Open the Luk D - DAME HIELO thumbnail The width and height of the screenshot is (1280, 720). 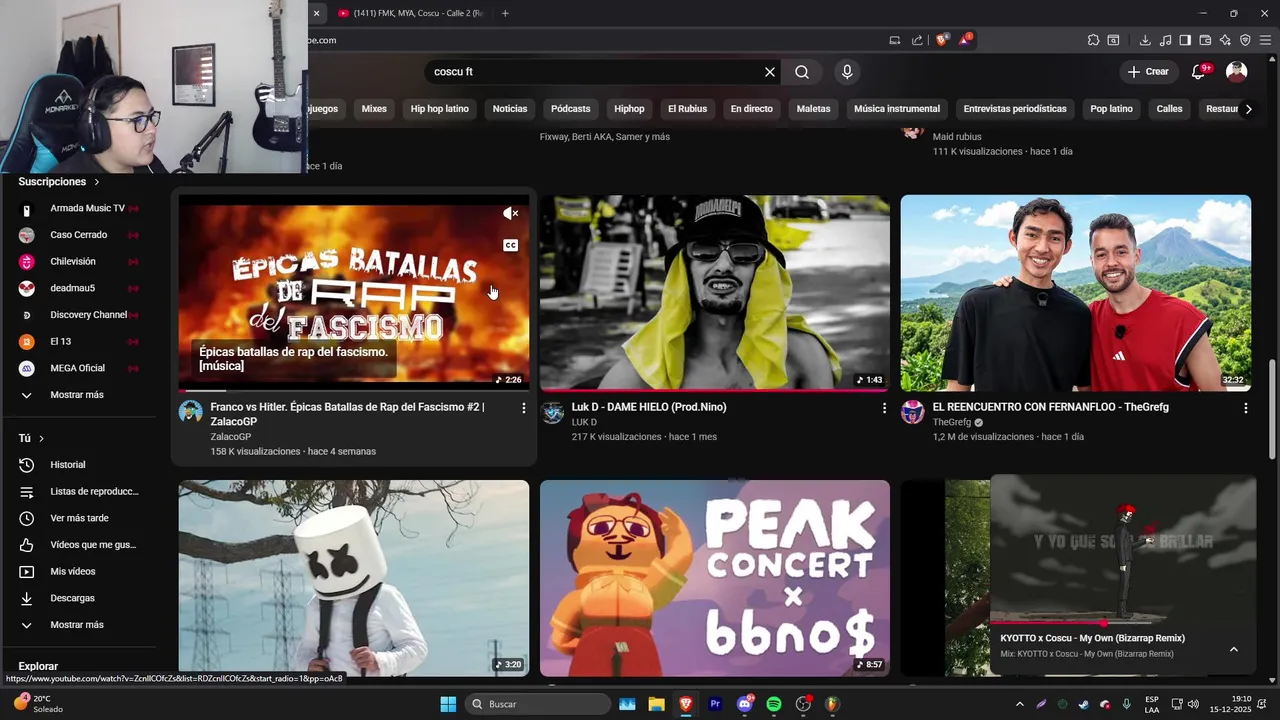pyautogui.click(x=714, y=292)
